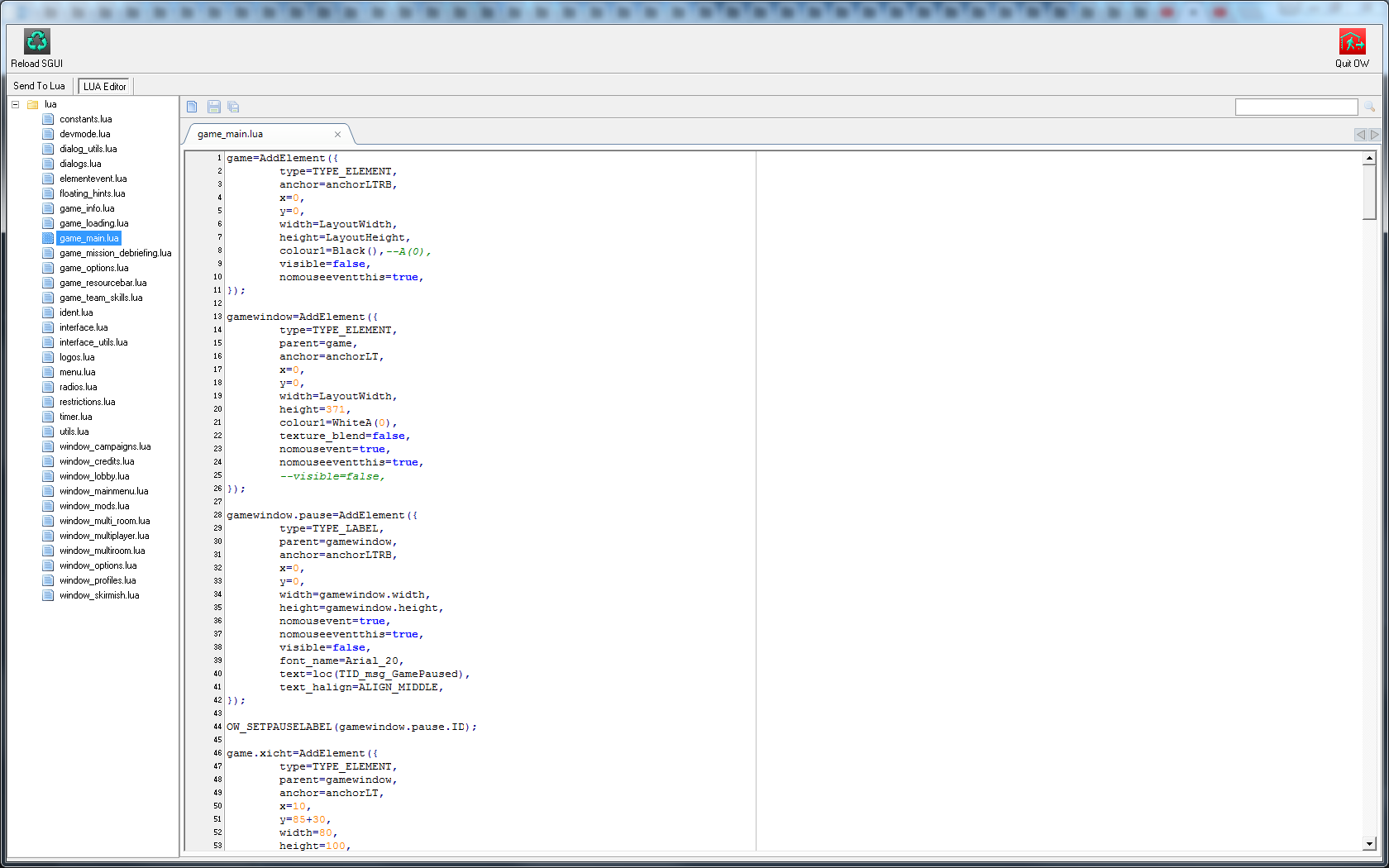Select window_campaigns.lua file

pos(105,446)
